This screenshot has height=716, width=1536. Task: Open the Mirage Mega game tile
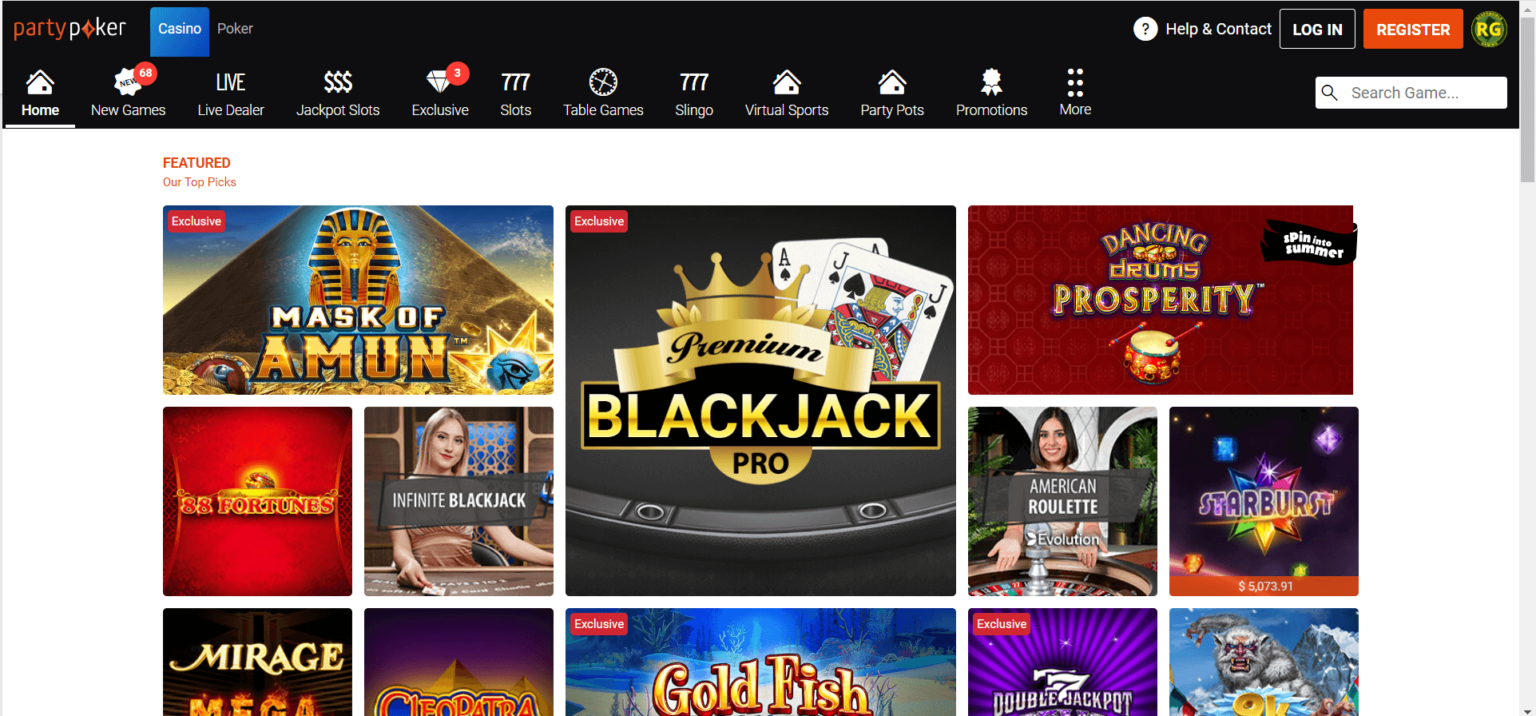click(x=257, y=662)
